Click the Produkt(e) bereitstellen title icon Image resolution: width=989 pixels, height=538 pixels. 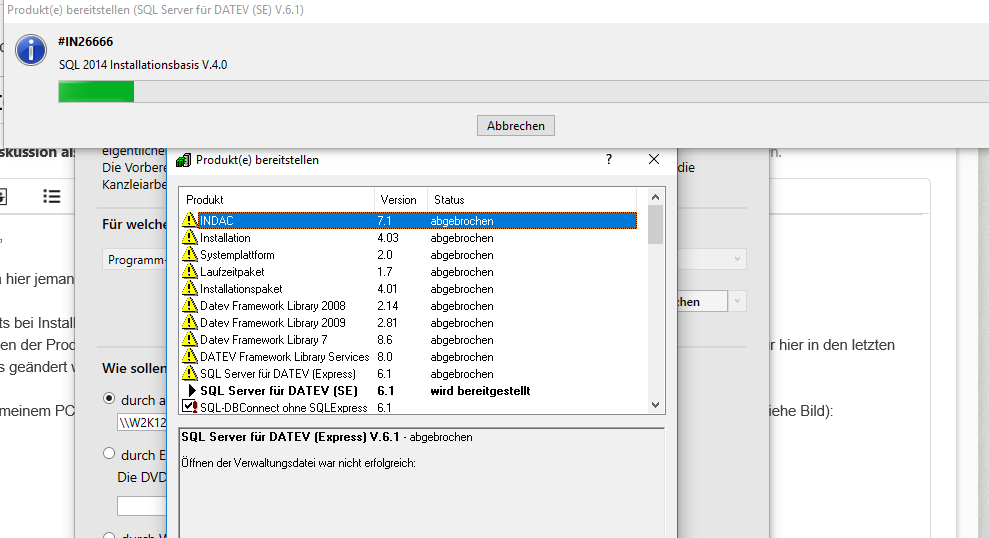pos(183,160)
